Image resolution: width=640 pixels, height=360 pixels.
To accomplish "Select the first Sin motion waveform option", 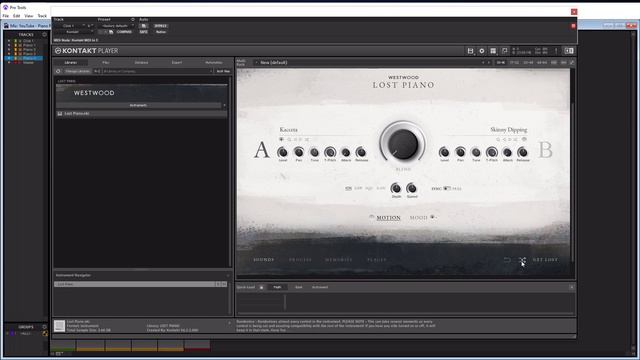I will [348, 188].
